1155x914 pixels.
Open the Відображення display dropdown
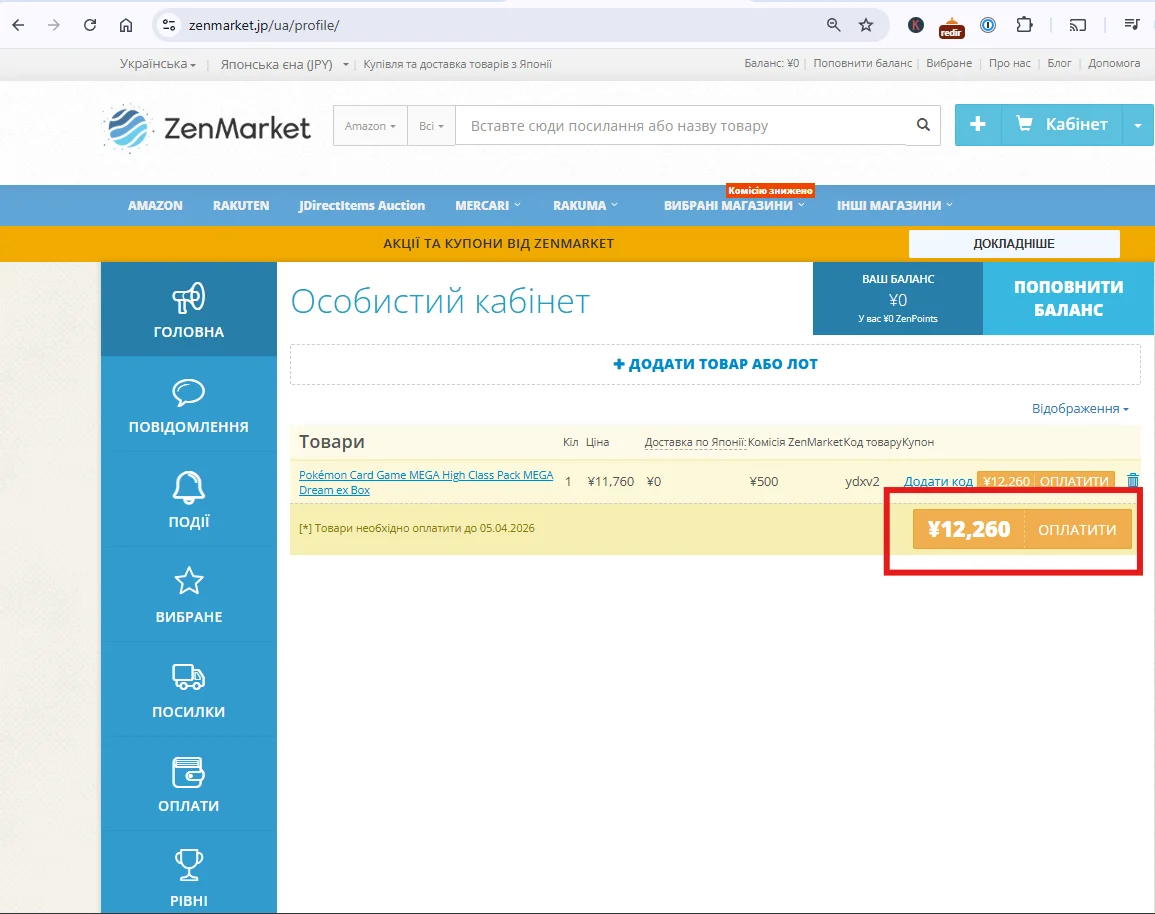click(x=1080, y=409)
